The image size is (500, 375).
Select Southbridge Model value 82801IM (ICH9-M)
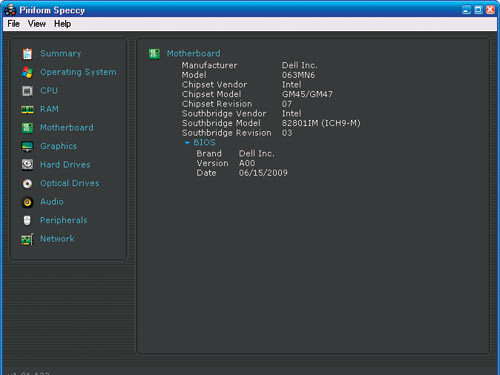coord(321,123)
